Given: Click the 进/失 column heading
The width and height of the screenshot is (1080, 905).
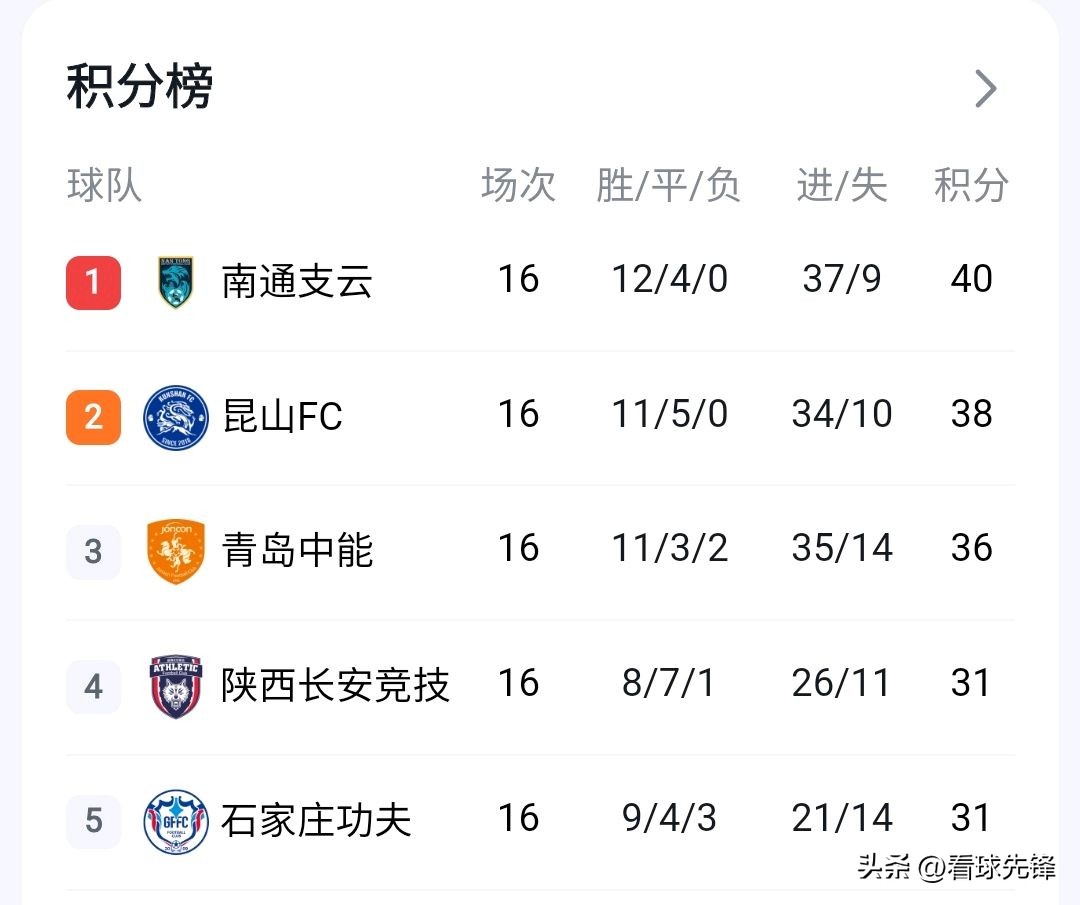Looking at the screenshot, I should coord(840,186).
